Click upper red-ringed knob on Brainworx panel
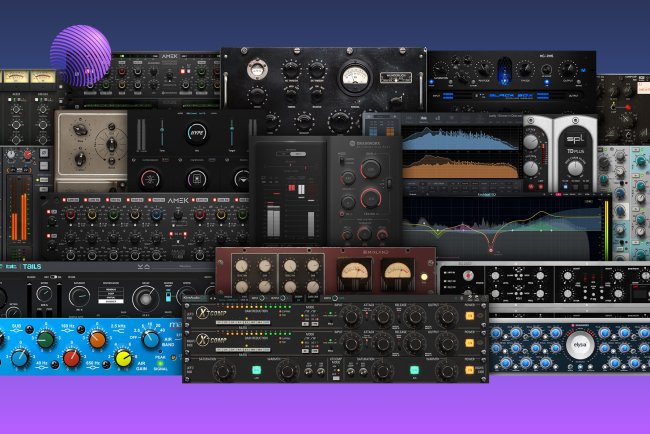The width and height of the screenshot is (650, 434). click(x=371, y=169)
